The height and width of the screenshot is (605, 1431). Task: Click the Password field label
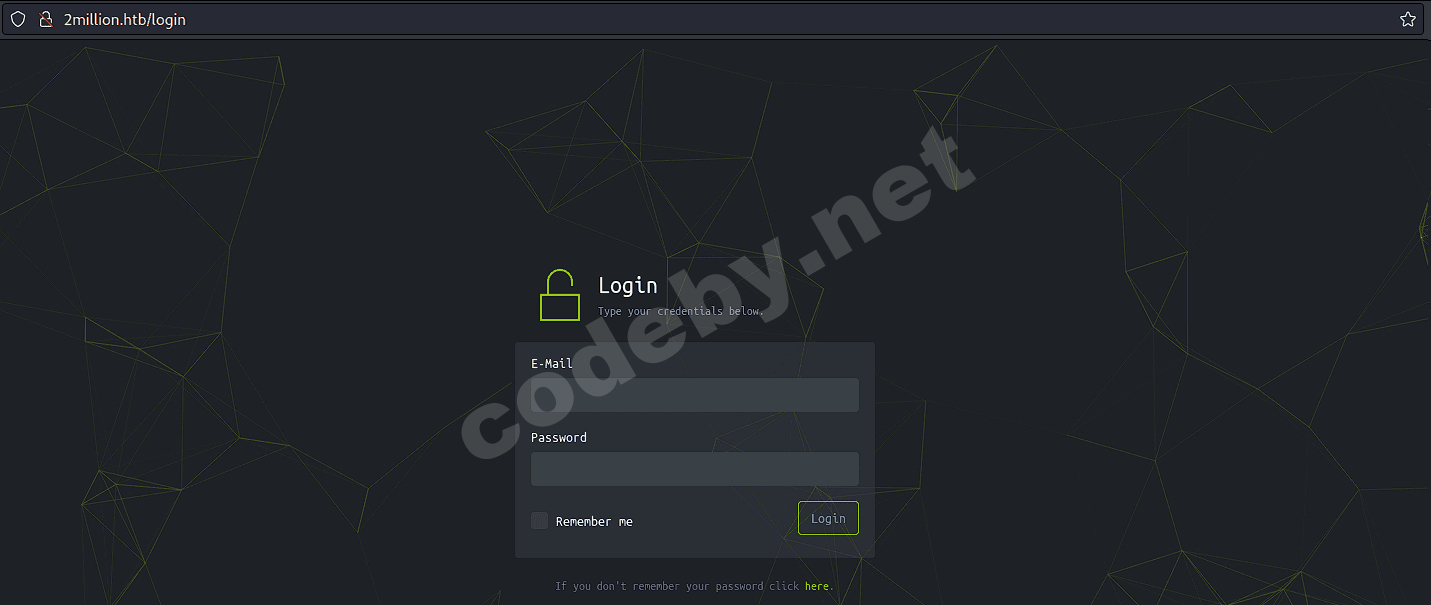559,437
